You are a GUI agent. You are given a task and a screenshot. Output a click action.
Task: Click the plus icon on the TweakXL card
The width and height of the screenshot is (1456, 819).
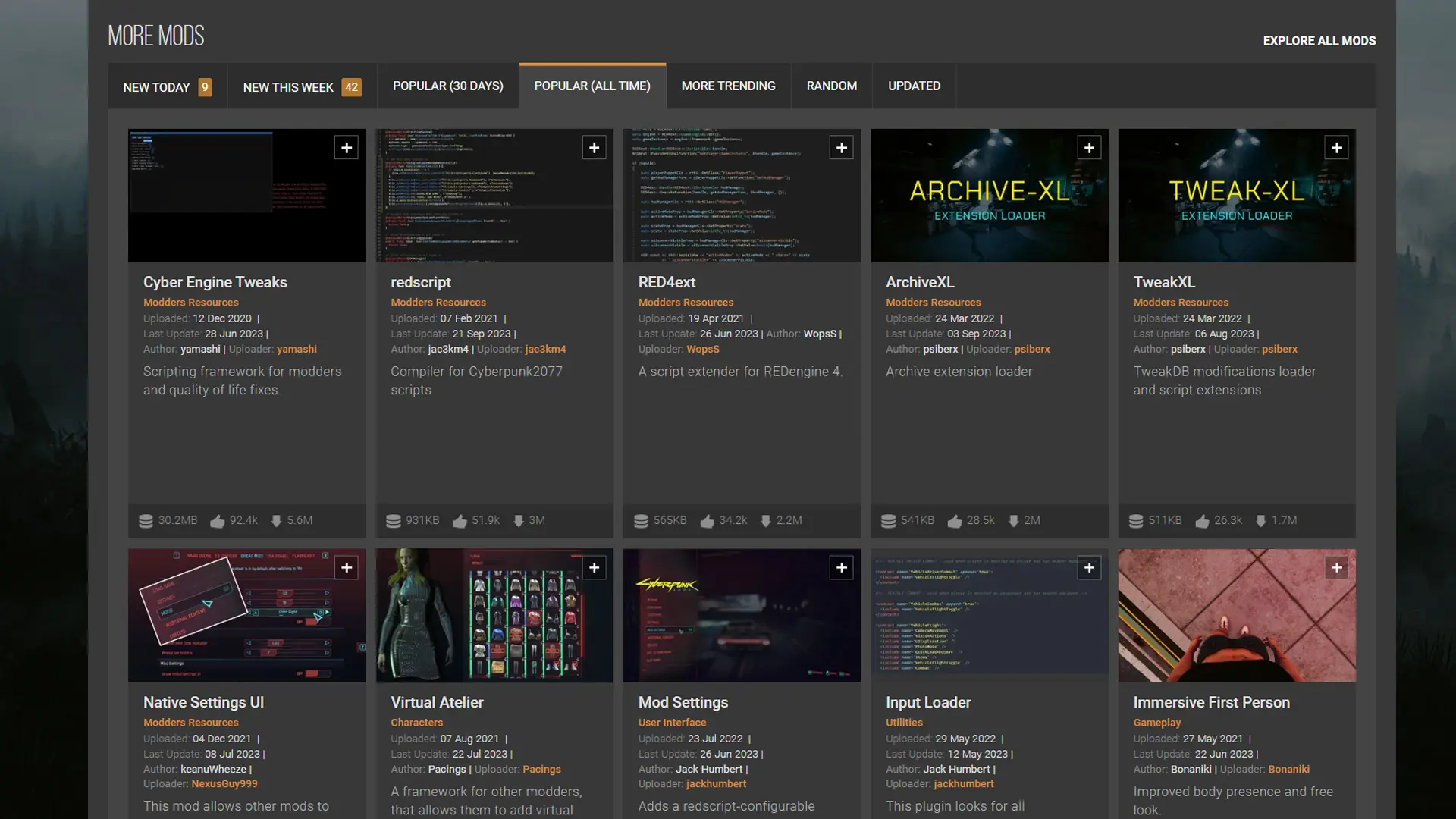(x=1337, y=148)
